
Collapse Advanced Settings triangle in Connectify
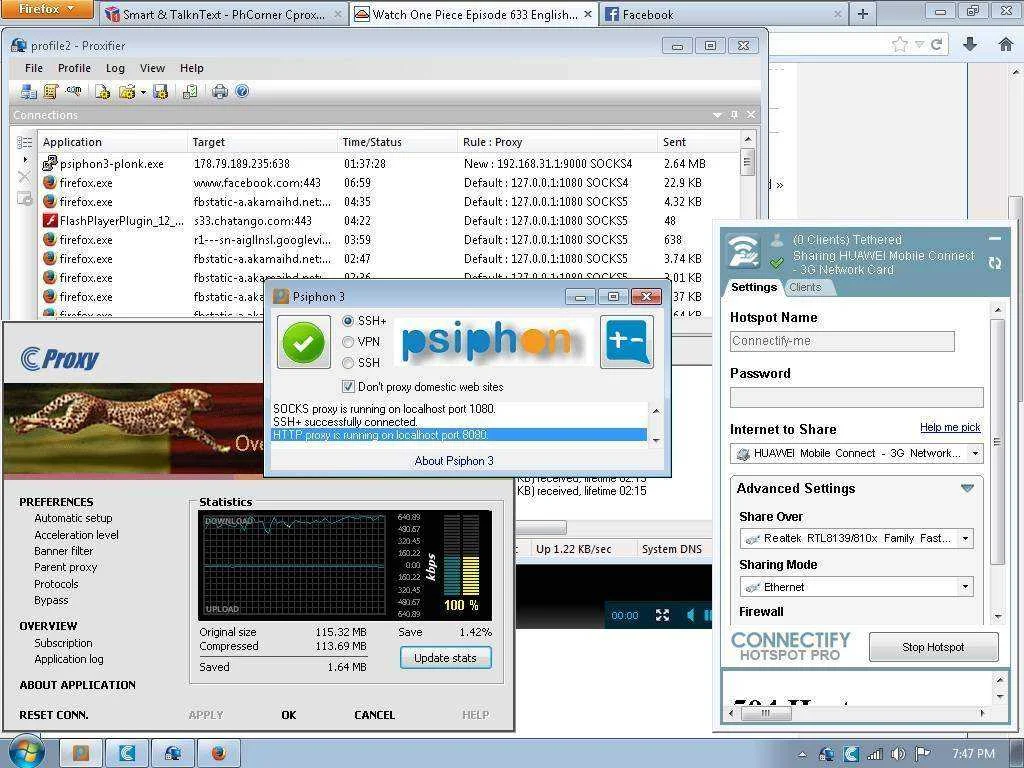pyautogui.click(x=967, y=488)
